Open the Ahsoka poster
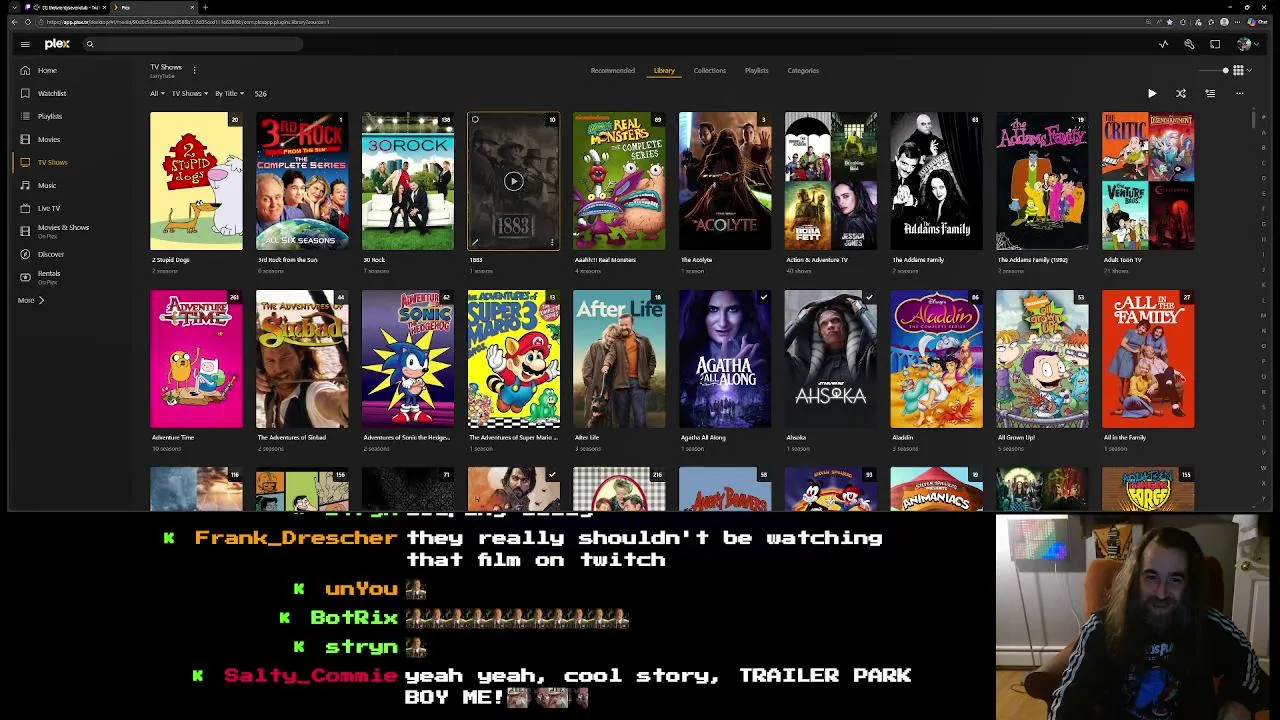Viewport: 1280px width, 720px height. point(831,359)
